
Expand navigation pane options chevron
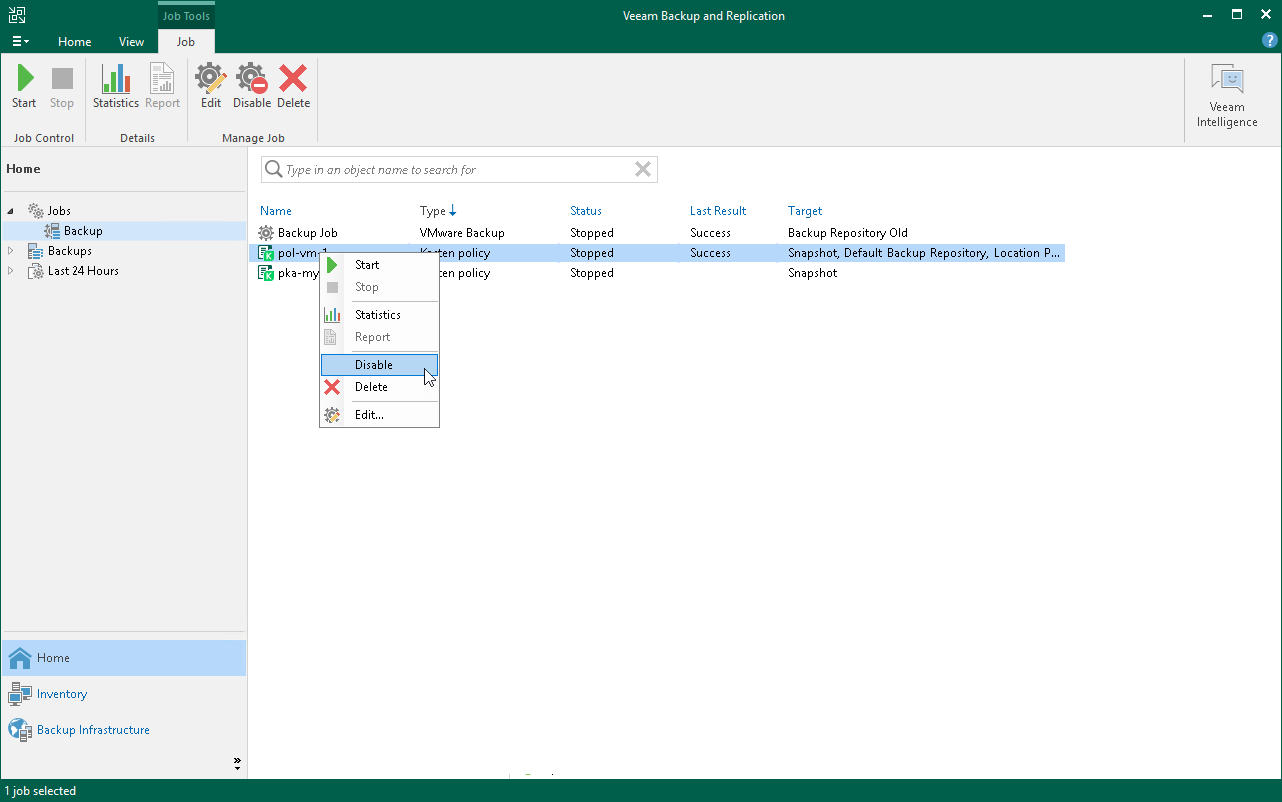coord(237,763)
